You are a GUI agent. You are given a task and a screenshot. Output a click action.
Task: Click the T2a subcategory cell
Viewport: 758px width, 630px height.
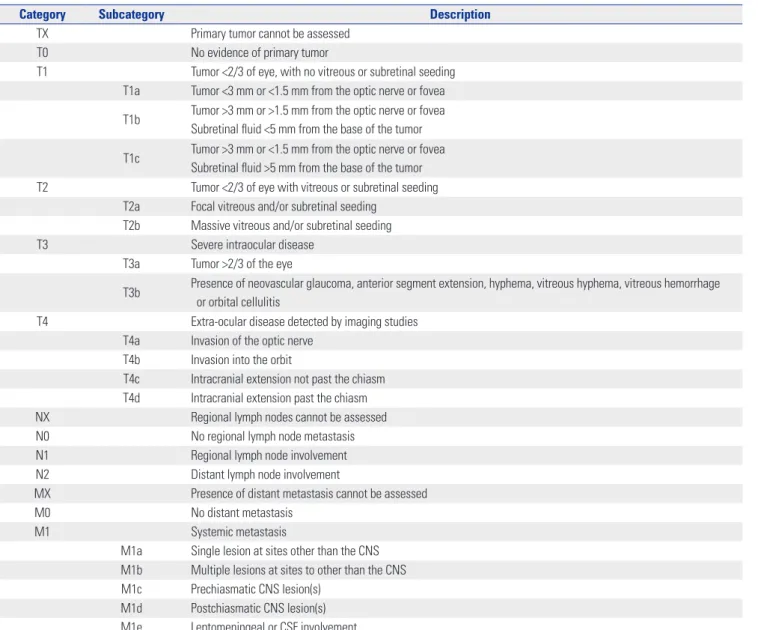coord(131,206)
